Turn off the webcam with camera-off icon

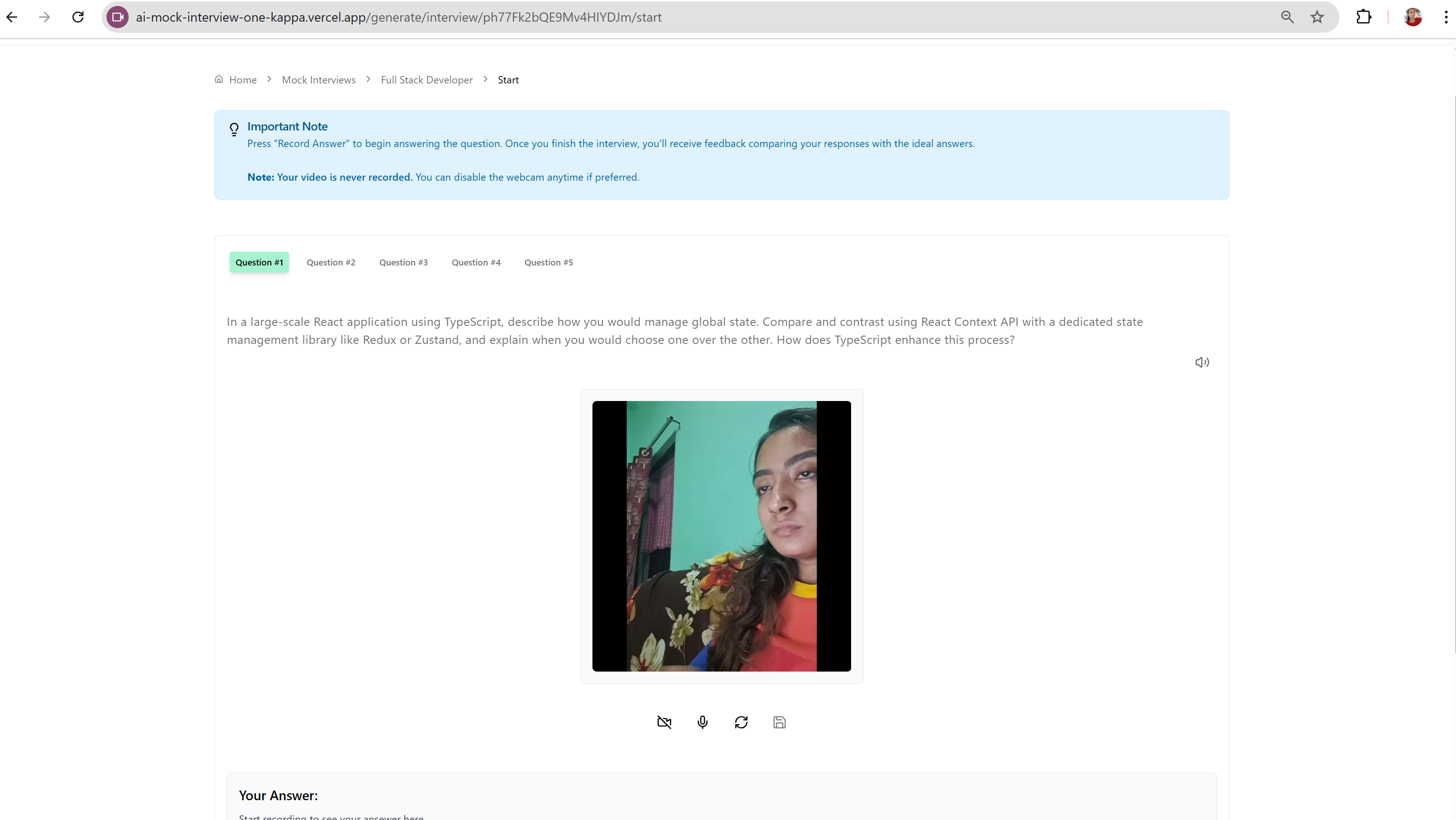point(664,722)
